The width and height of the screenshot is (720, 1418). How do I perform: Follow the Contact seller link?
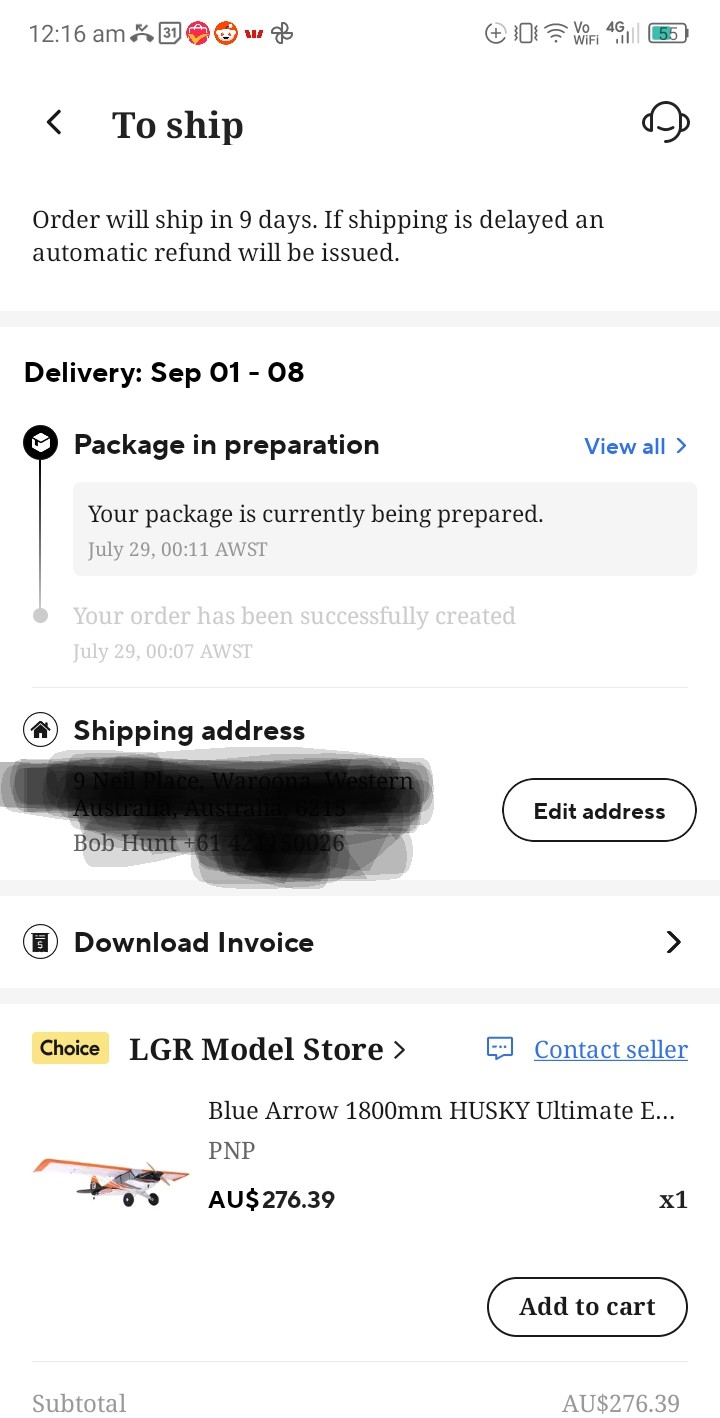point(611,1049)
